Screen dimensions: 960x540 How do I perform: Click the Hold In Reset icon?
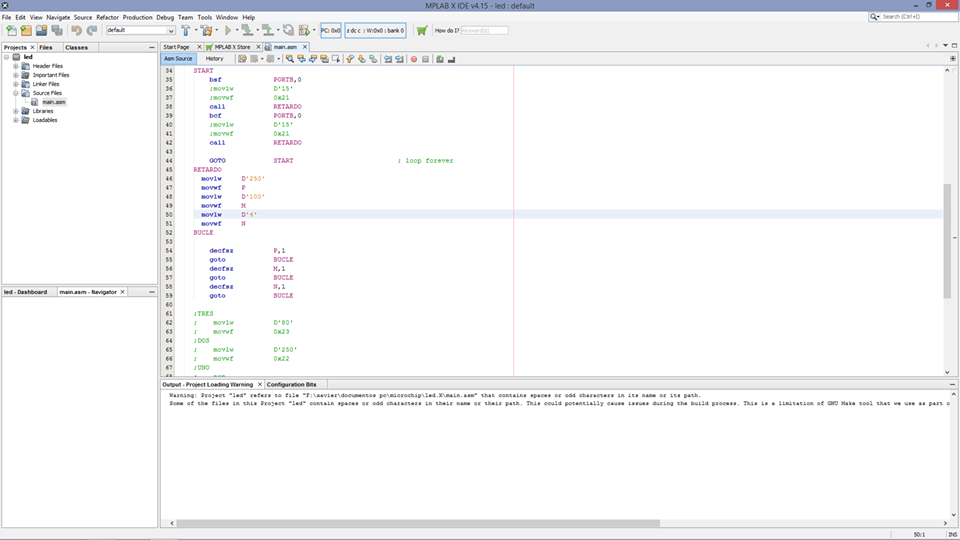pyautogui.click(x=288, y=30)
